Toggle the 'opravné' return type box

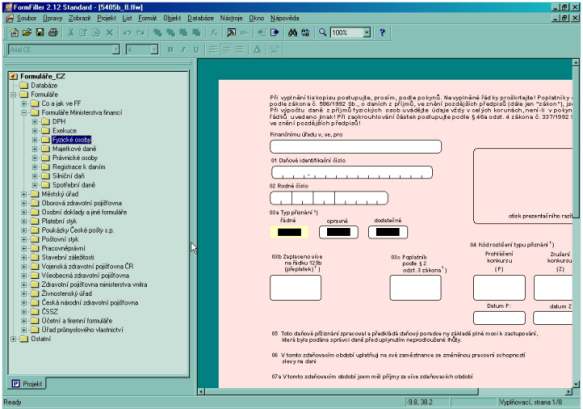coord(338,232)
